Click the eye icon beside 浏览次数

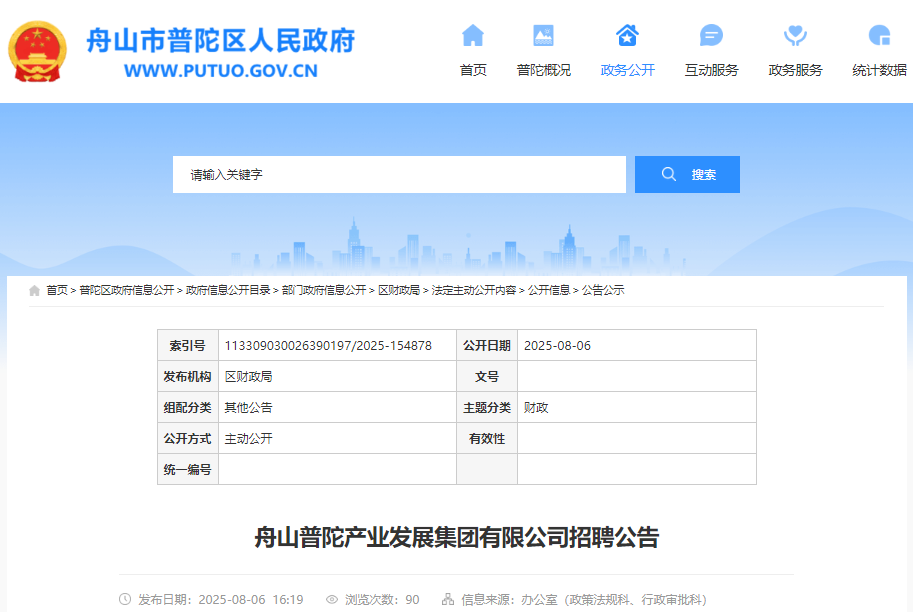[332, 599]
